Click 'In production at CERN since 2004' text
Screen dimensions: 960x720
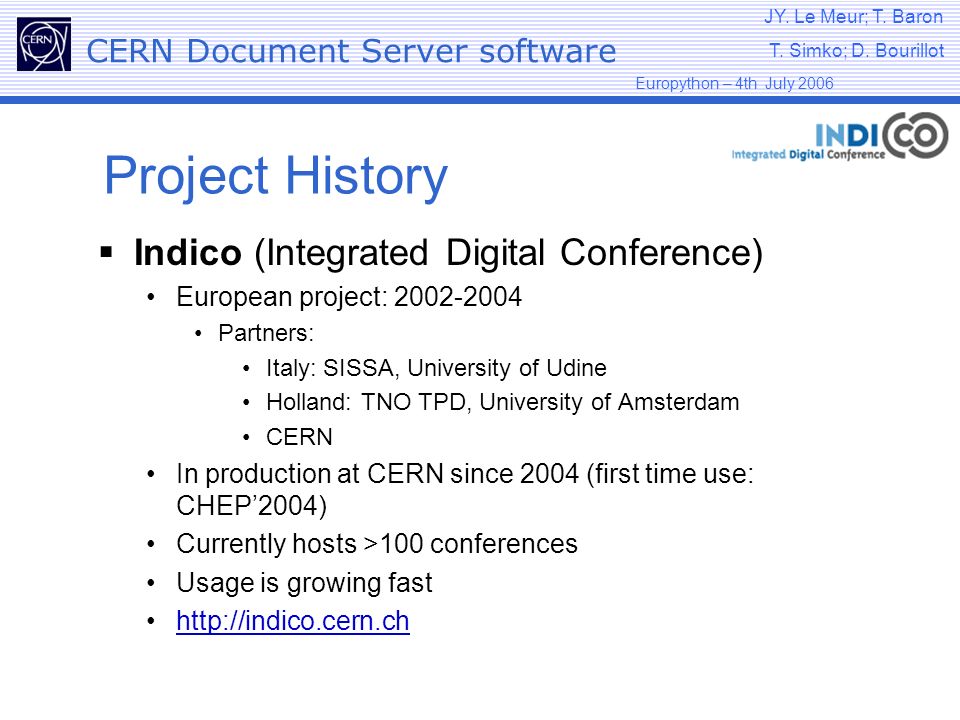click(377, 474)
